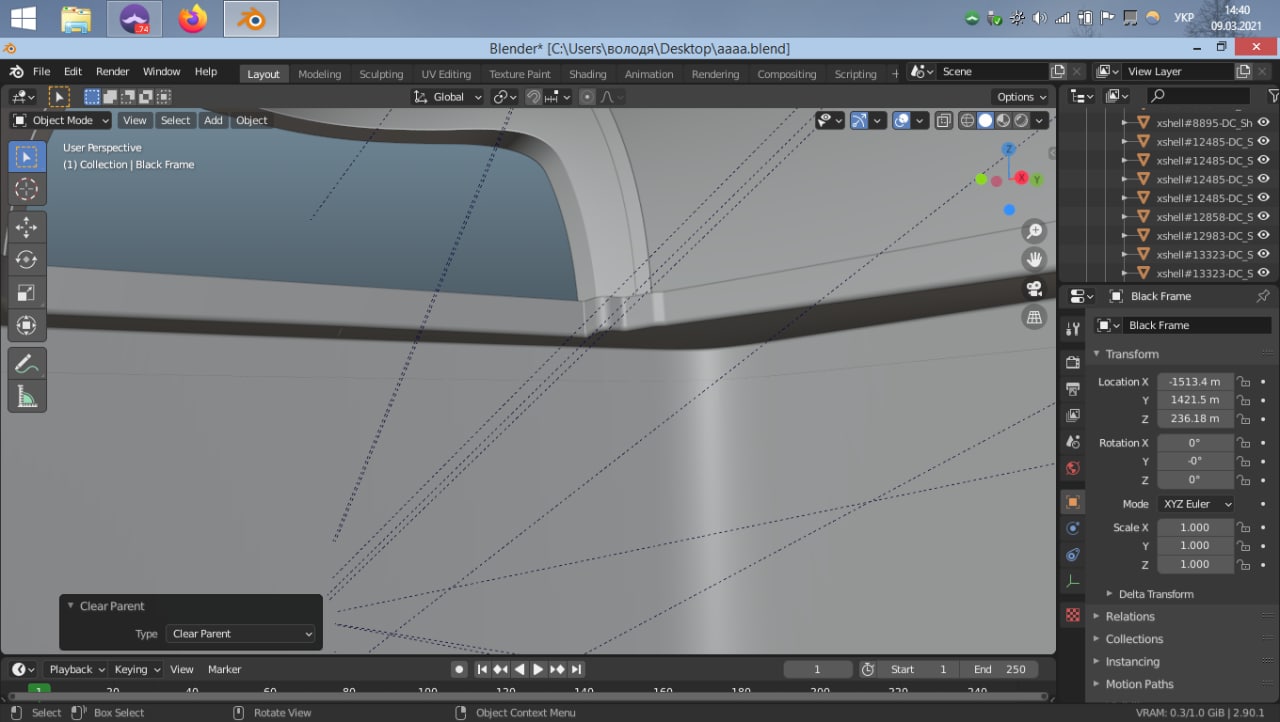Viewport: 1280px width, 722px height.
Task: Click the Scale X value field
Action: click(x=1194, y=528)
